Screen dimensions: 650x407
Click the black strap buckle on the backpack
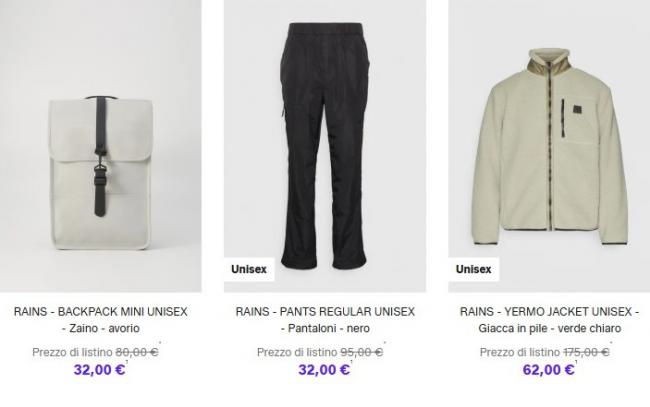100,173
